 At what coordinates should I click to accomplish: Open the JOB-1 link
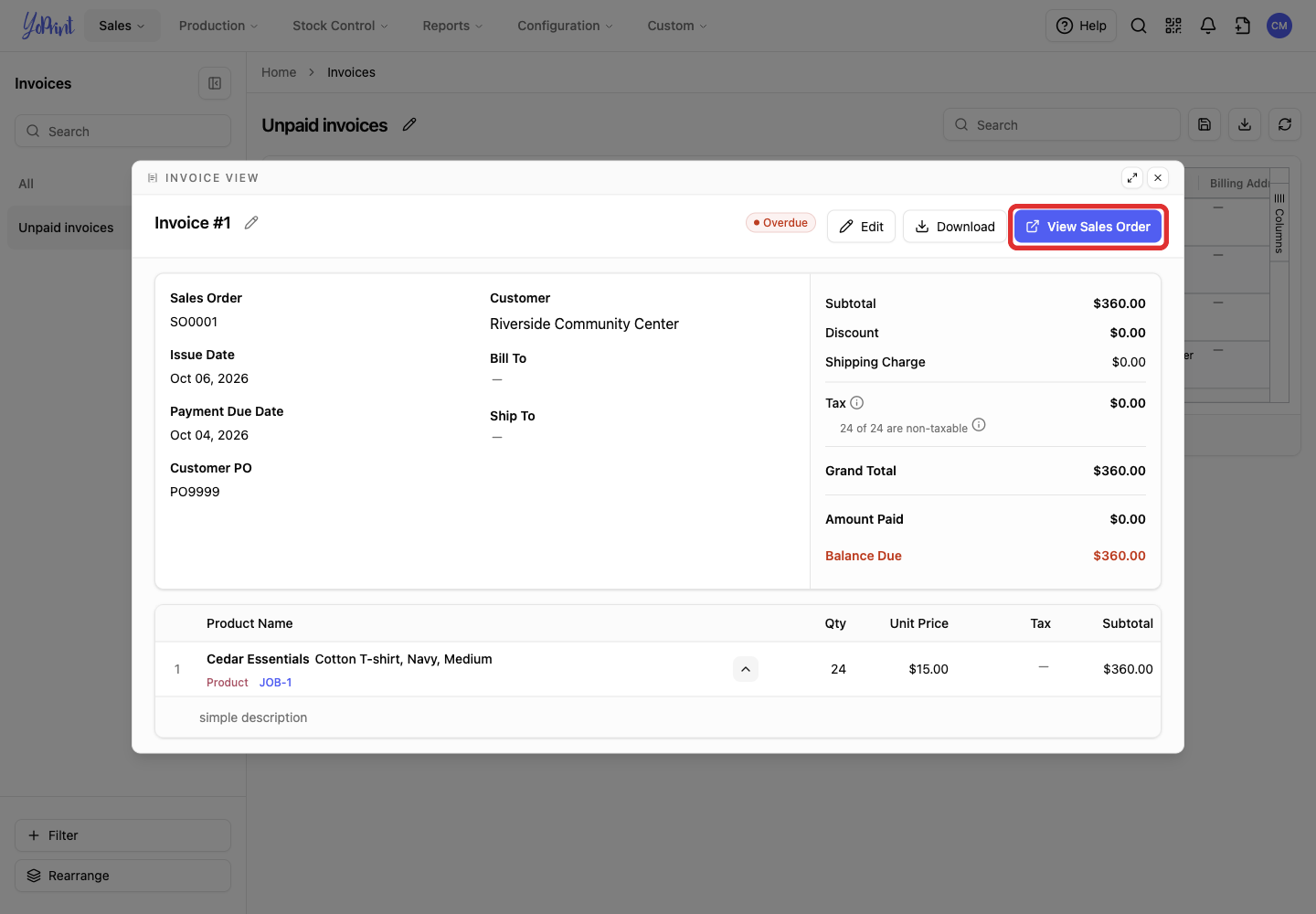[275, 683]
